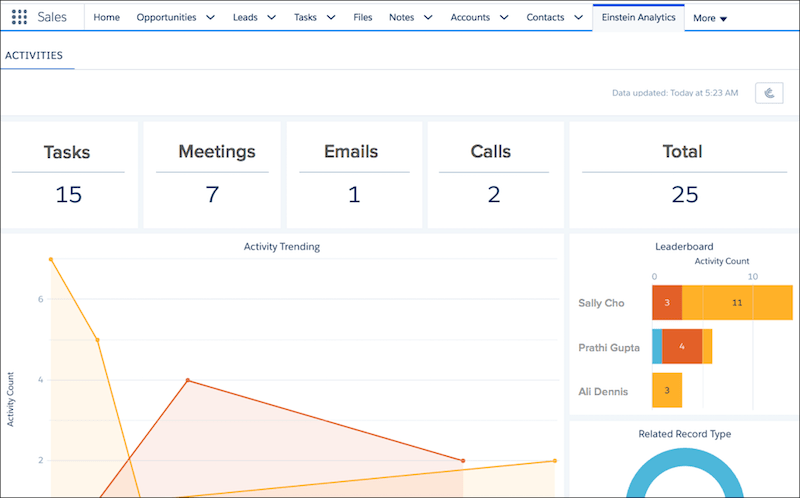Open the Accounts tab
The width and height of the screenshot is (800, 498).
tap(470, 17)
